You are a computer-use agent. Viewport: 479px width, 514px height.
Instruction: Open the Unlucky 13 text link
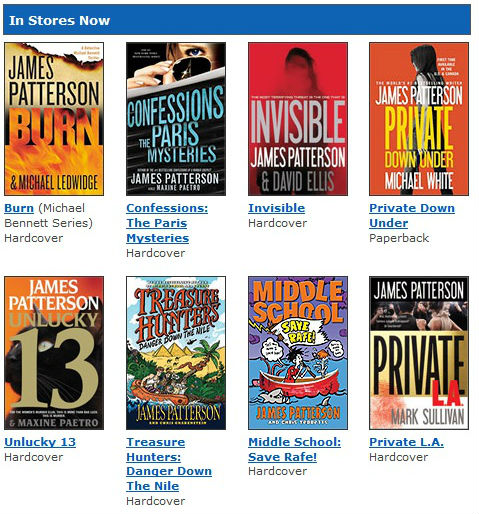(40, 442)
